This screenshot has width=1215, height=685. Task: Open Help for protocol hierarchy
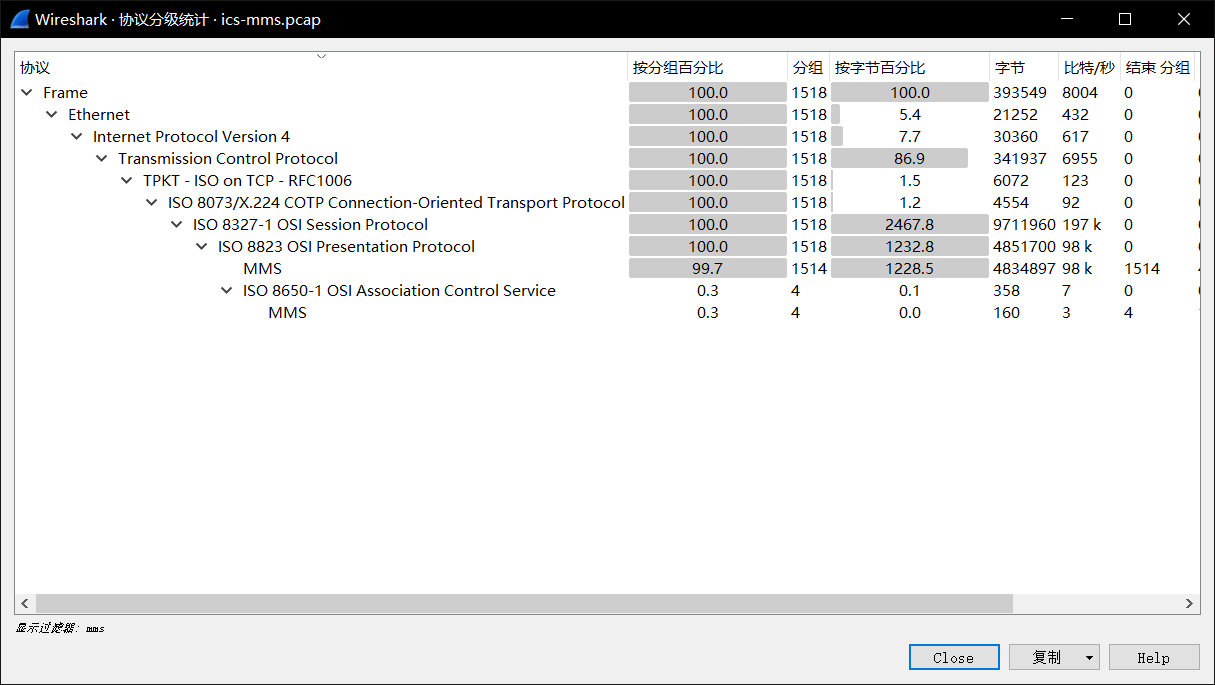pyautogui.click(x=1153, y=657)
